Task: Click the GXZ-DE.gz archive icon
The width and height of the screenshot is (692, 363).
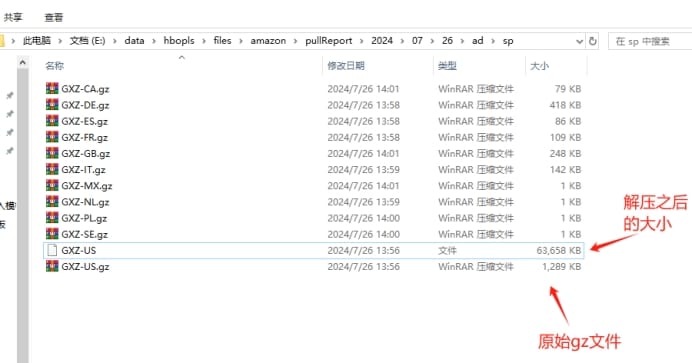Action: (52, 105)
